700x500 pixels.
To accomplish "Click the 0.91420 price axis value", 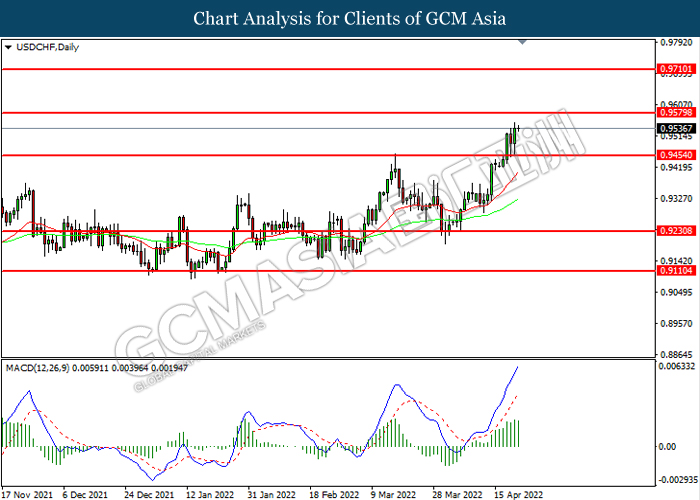I will pyautogui.click(x=676, y=261).
